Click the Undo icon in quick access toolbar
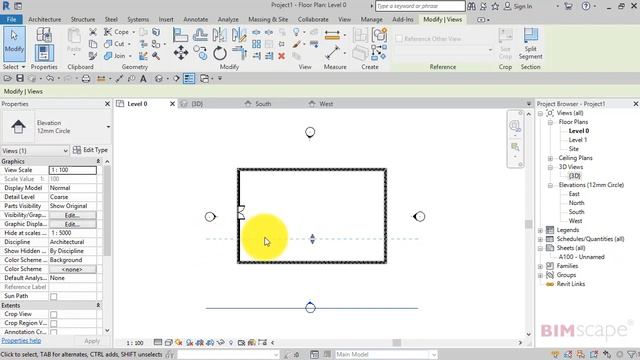 pos(50,78)
